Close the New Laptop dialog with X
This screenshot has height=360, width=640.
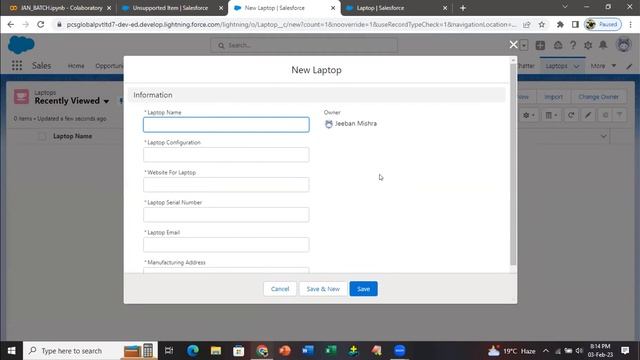513,45
